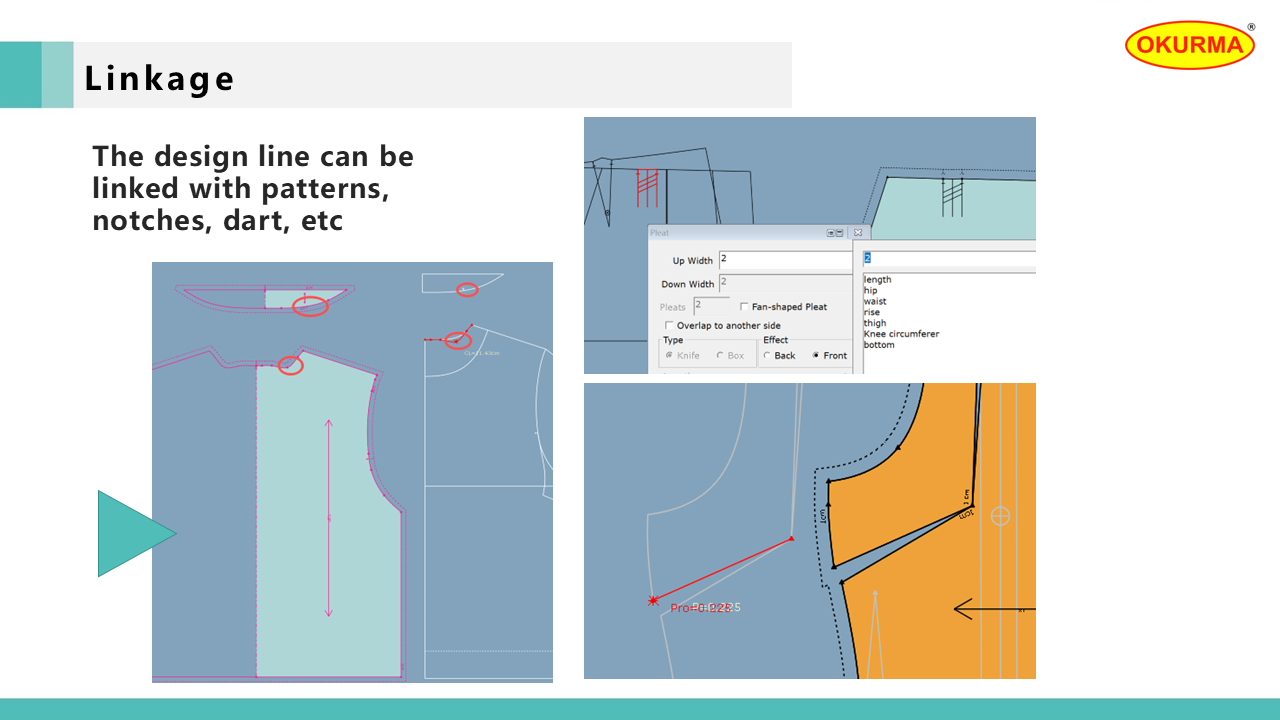
Task: Pick 'Knee circumferer' in the list
Action: (x=901, y=334)
